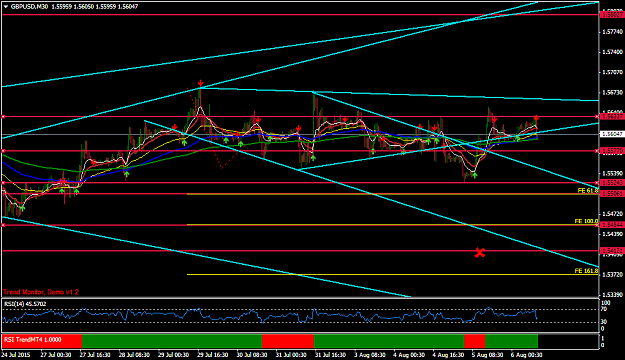Click the red price tag 1.54121

pos(612,251)
